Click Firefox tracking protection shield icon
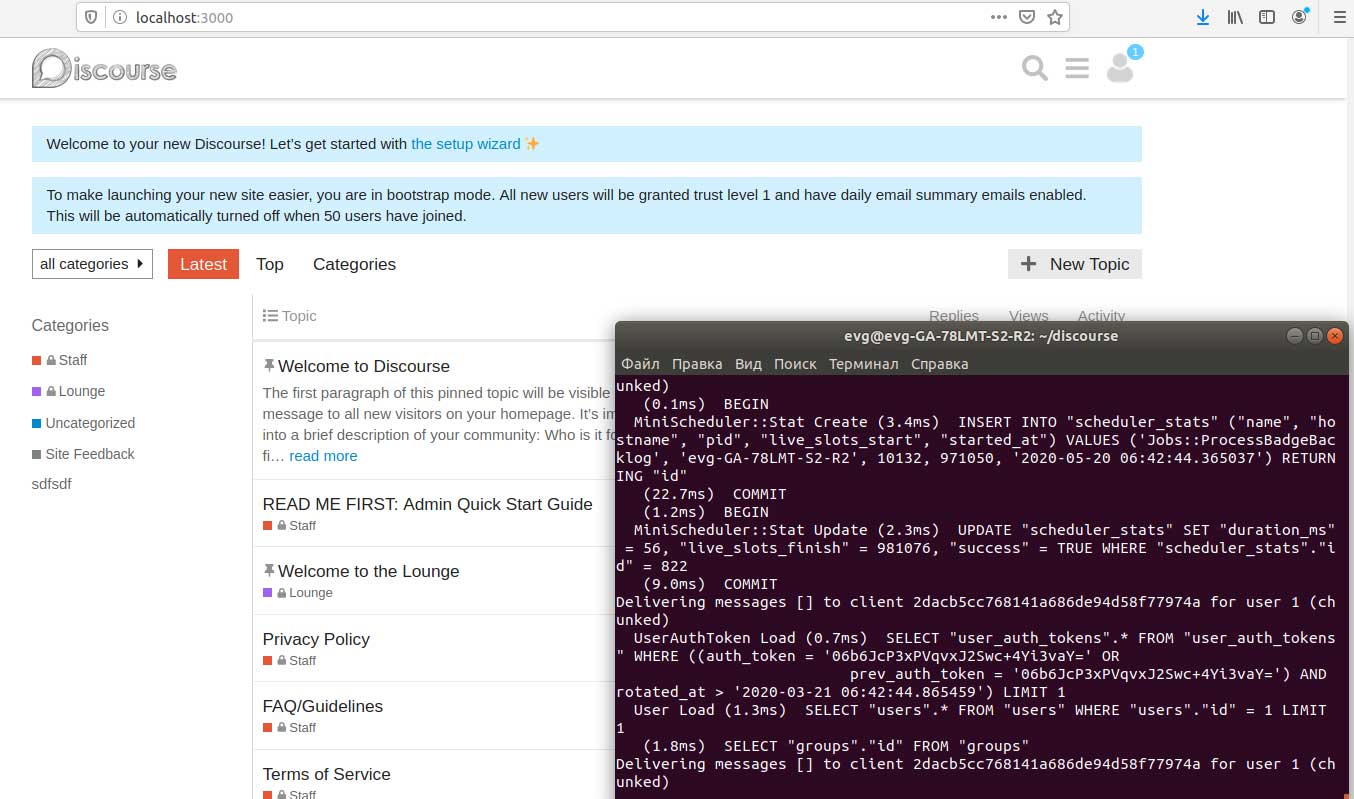This screenshot has width=1354, height=799. [x=91, y=17]
